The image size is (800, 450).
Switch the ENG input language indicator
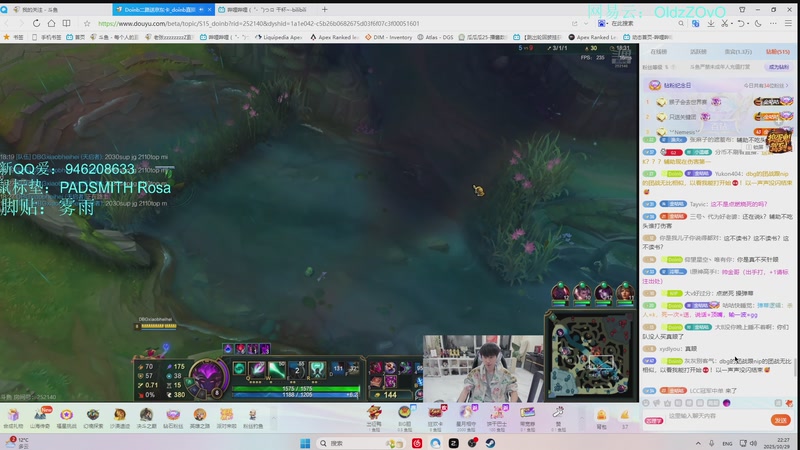click(x=727, y=443)
